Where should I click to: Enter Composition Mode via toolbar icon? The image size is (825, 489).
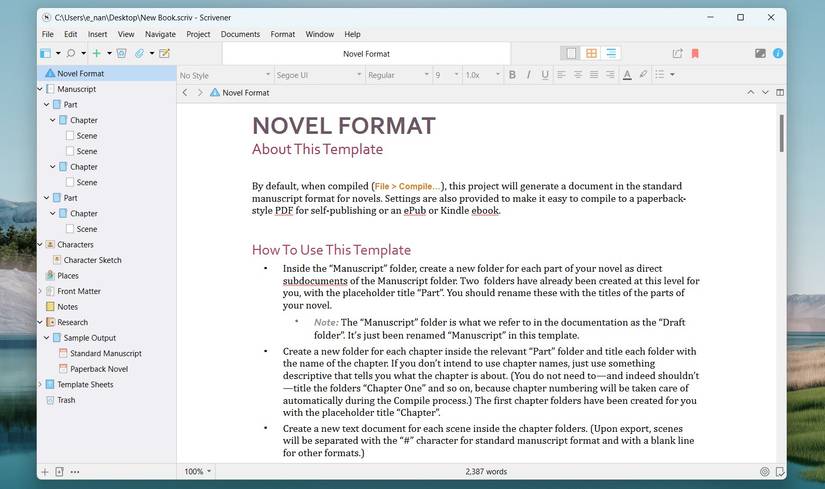[760, 53]
